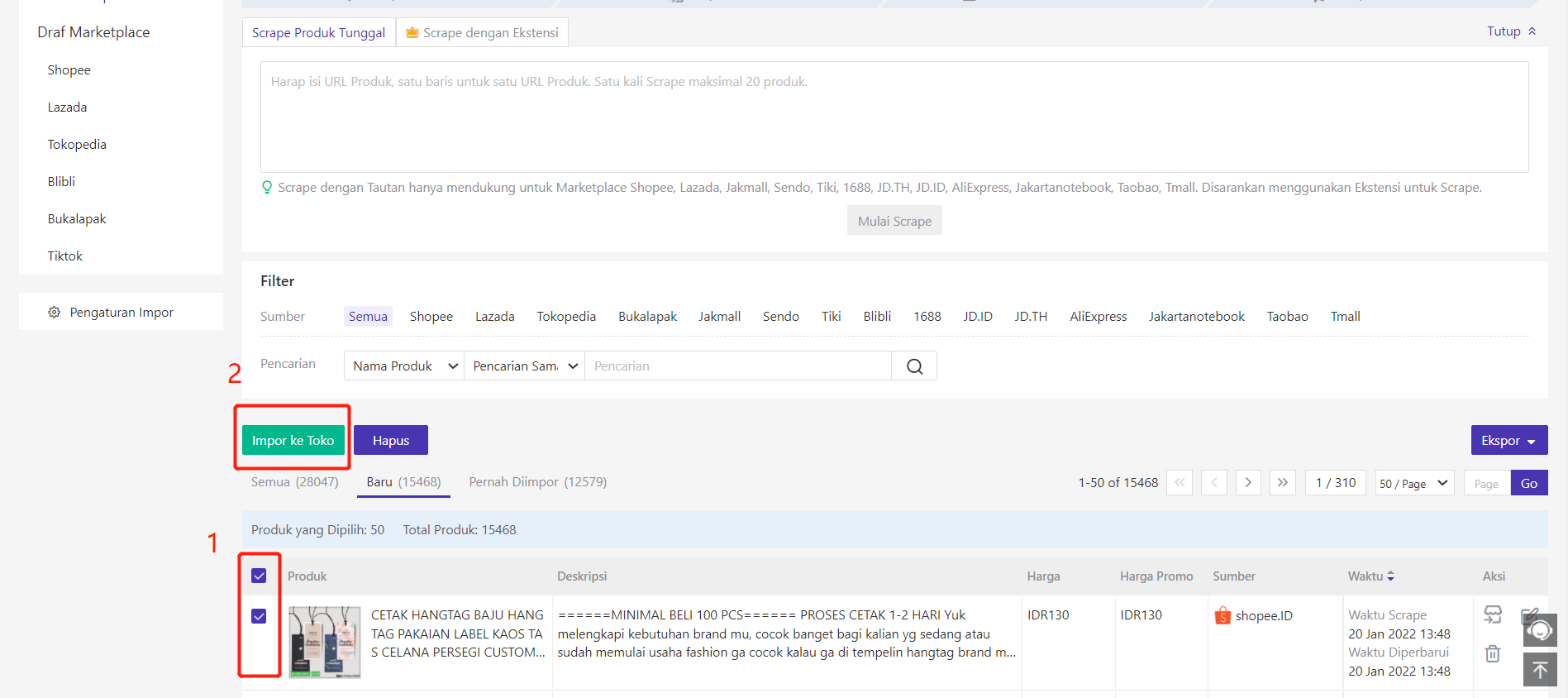Screen dimensions: 1568x698
Task: Uncheck the CETAK HANGTAG product checkbox
Action: coord(259,616)
